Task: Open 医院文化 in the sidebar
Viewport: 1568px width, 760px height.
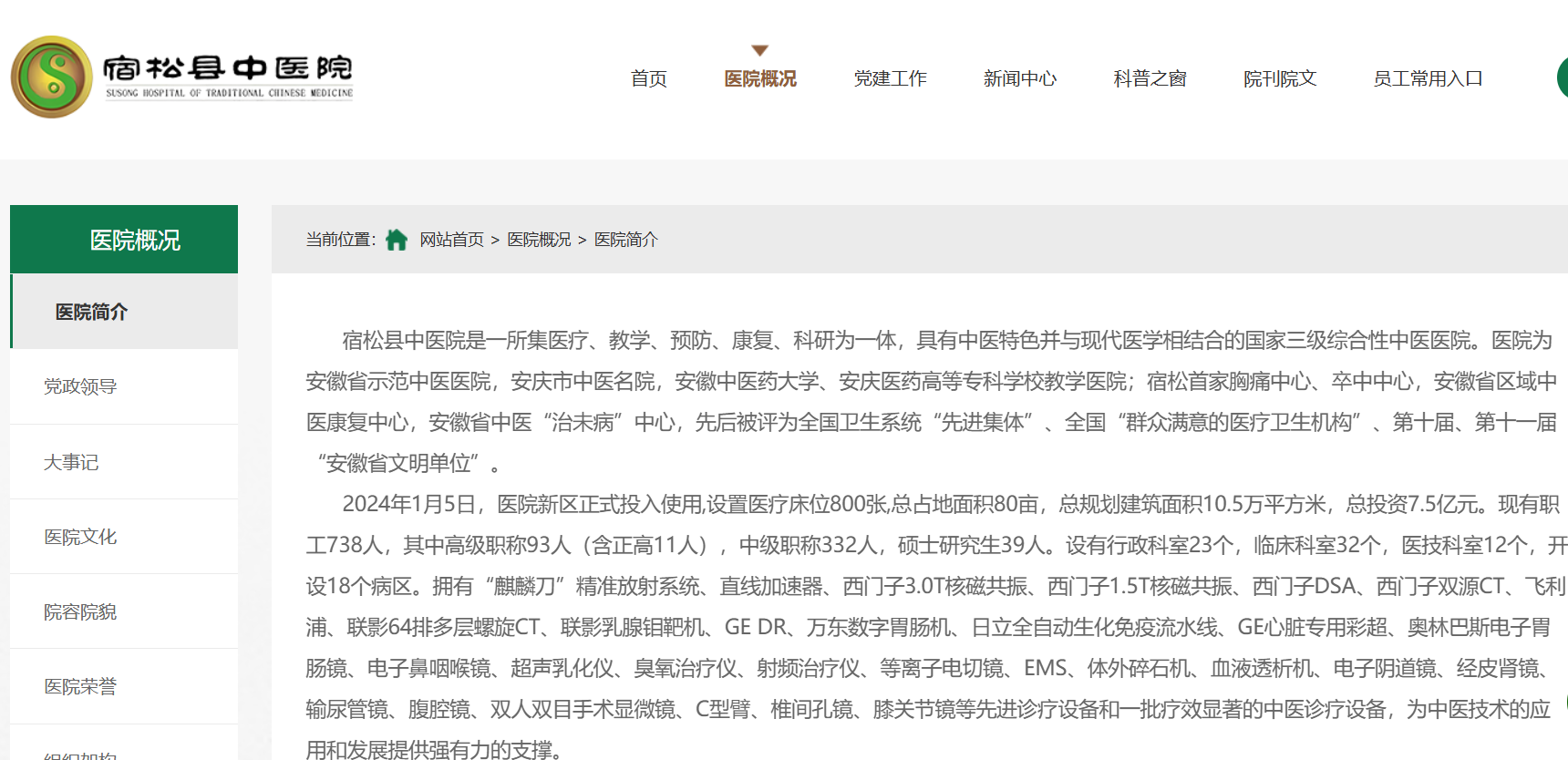Action: [x=124, y=537]
